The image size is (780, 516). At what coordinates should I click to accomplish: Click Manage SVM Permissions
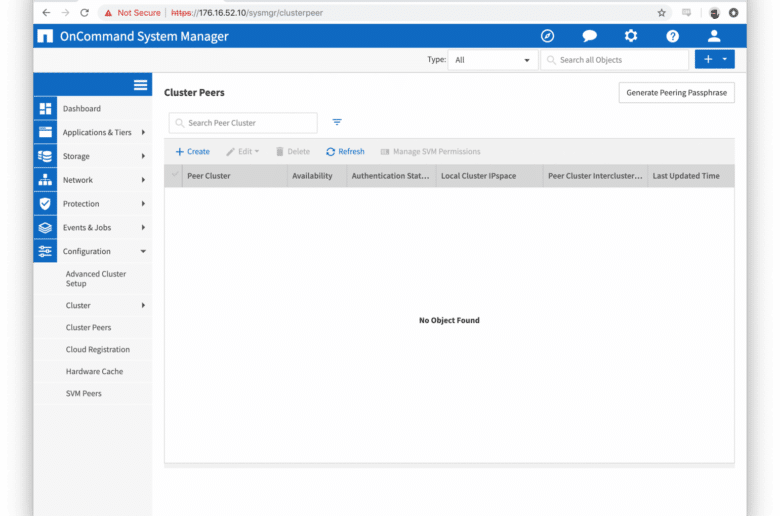point(430,152)
